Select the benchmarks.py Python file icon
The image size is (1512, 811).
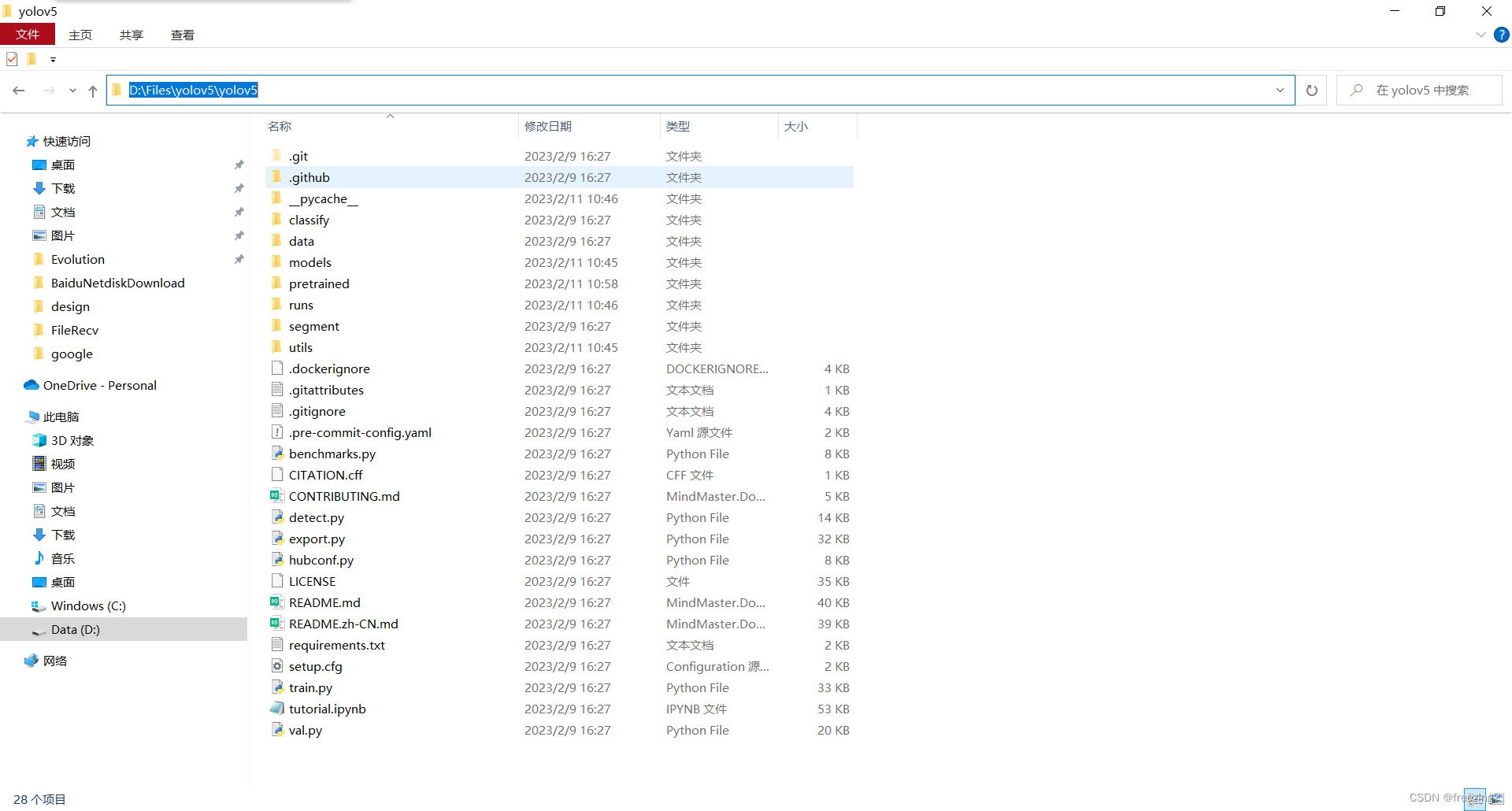click(x=277, y=454)
